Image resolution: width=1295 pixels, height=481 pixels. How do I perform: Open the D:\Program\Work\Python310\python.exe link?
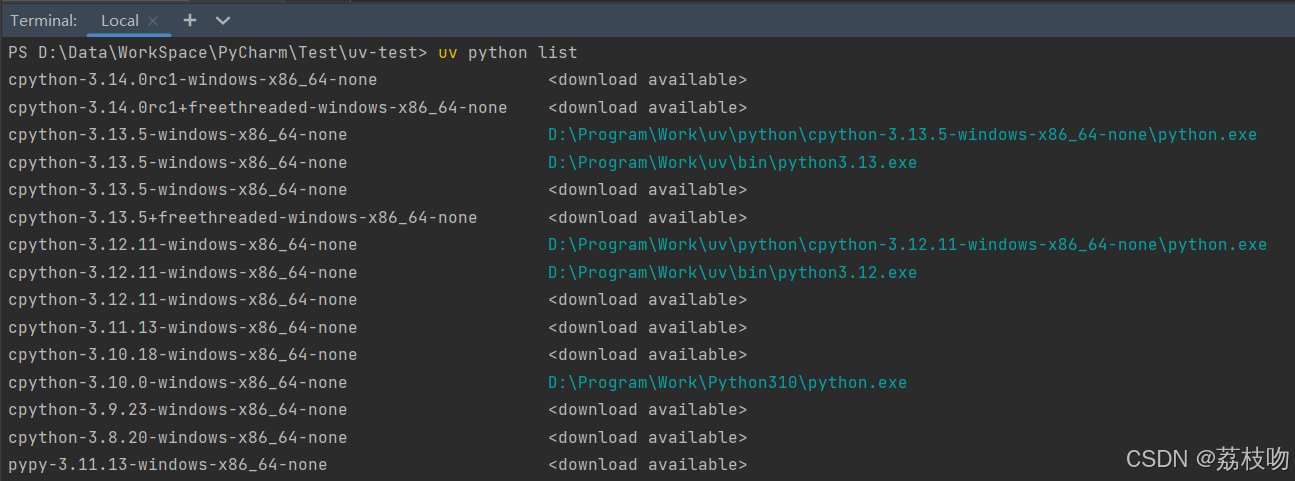(x=727, y=382)
